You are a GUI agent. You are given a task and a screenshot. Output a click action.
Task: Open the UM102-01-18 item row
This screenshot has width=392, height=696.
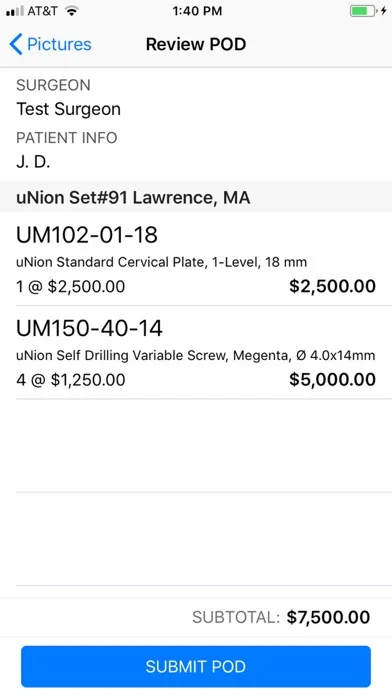click(x=196, y=259)
